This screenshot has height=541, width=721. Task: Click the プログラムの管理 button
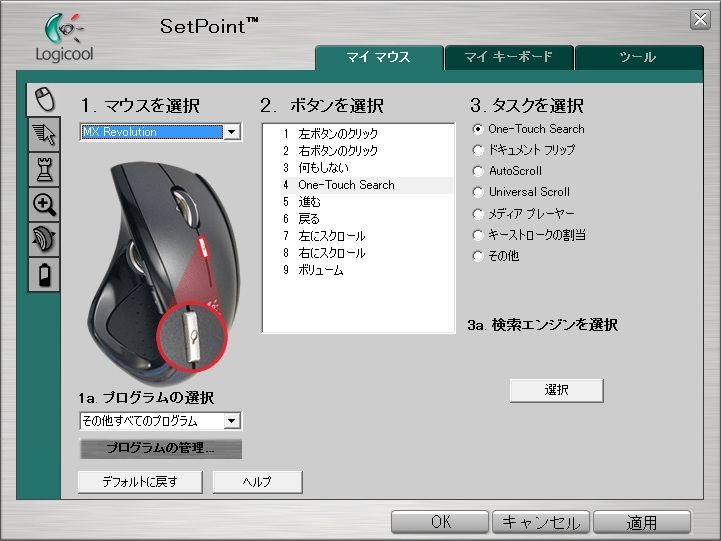point(160,448)
